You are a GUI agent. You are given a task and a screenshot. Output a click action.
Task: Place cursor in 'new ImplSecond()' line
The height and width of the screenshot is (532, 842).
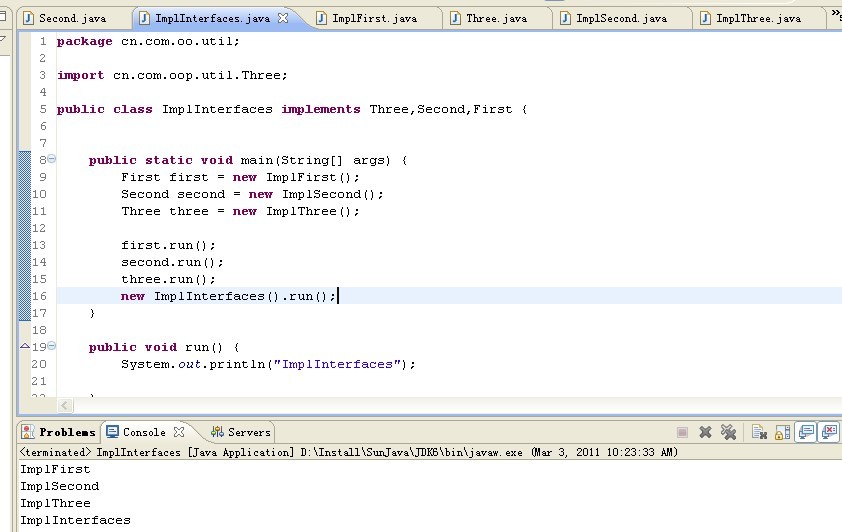pos(252,194)
